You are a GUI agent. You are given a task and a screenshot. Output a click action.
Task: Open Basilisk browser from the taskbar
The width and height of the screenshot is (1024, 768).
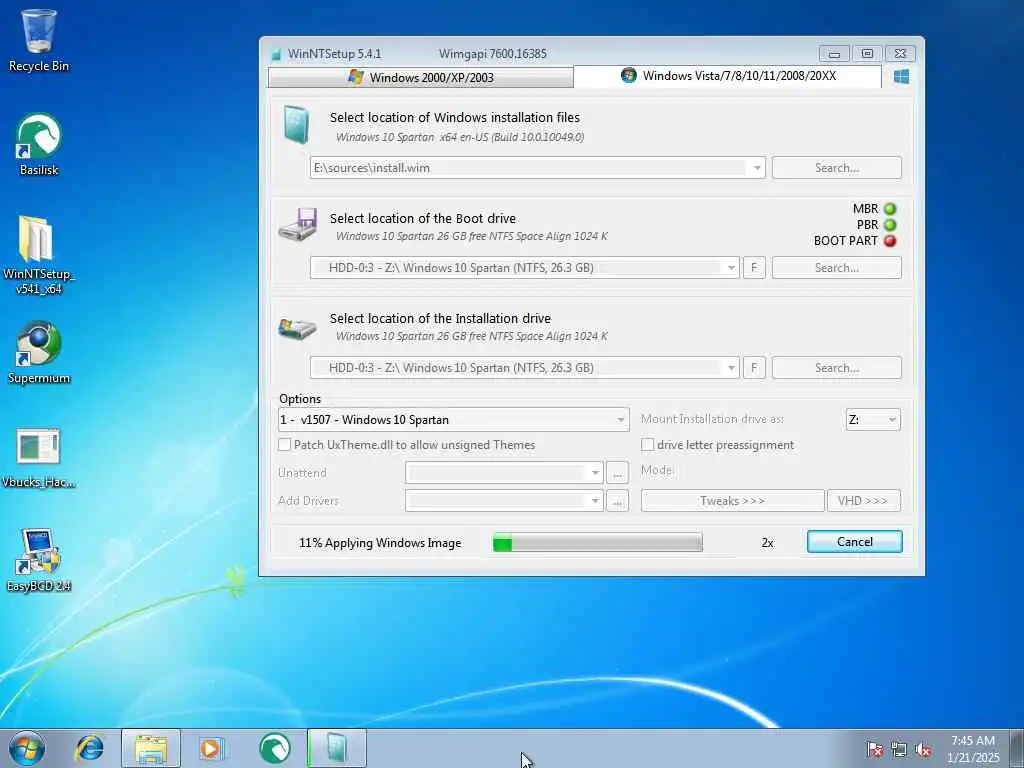274,748
